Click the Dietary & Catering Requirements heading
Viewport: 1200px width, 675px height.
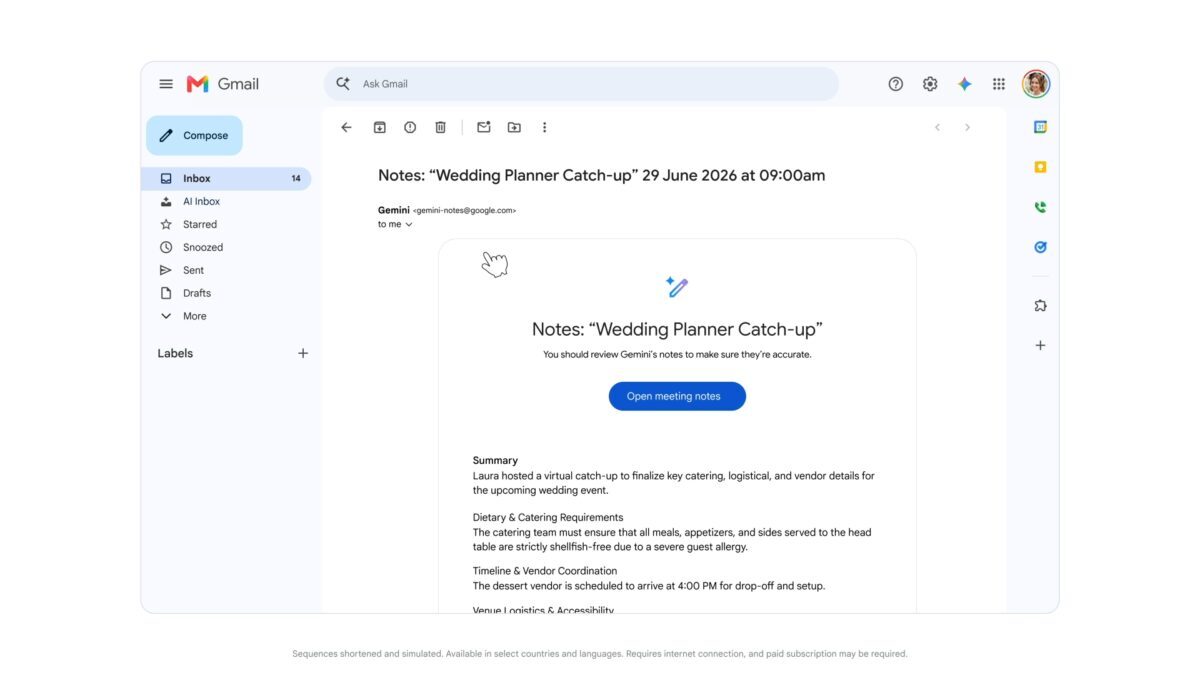548,518
